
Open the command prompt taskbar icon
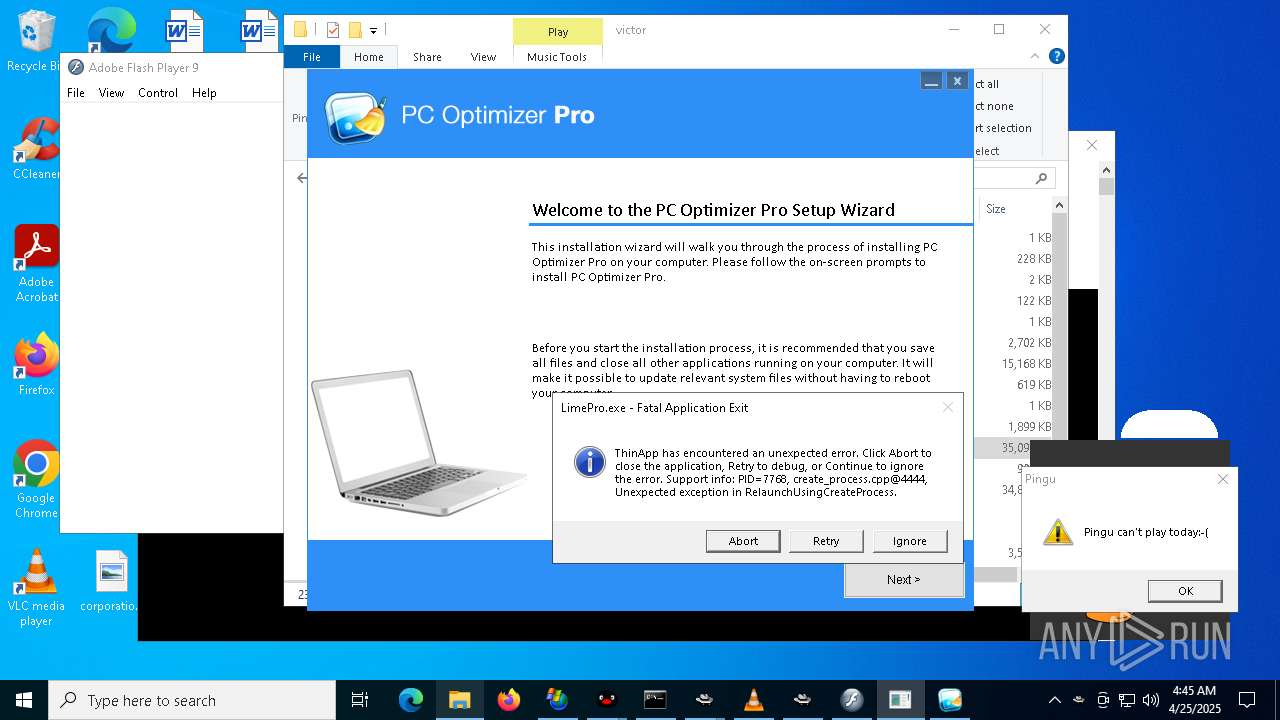655,700
